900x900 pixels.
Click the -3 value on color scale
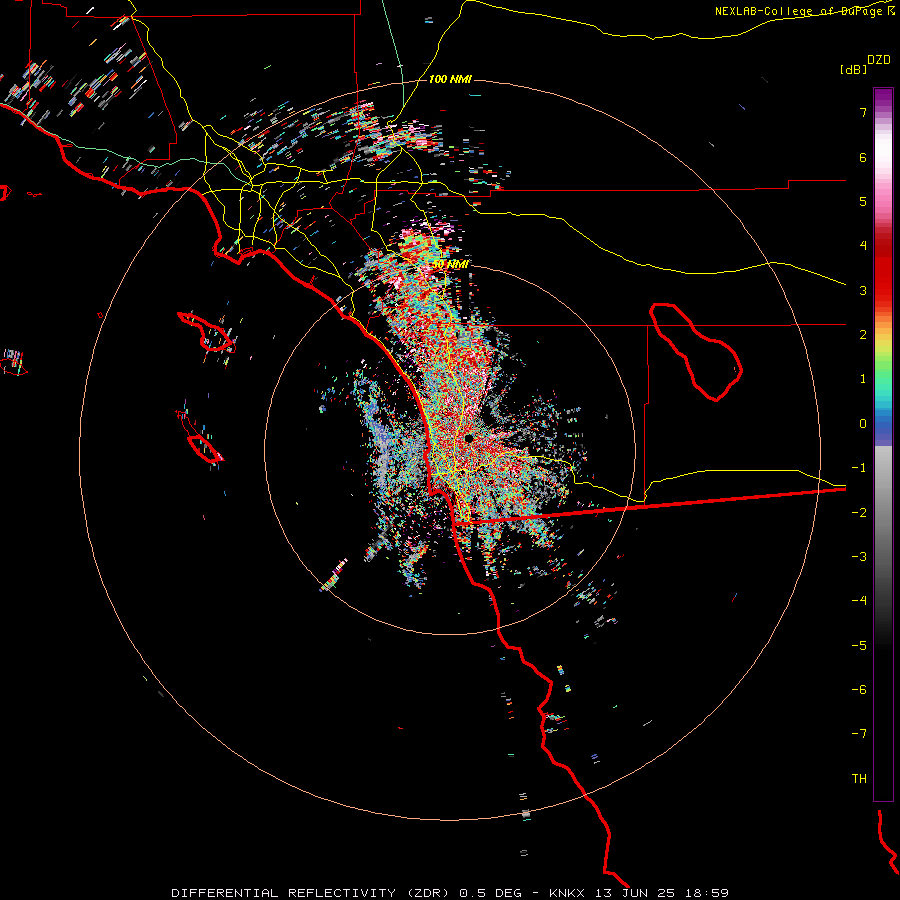859,557
